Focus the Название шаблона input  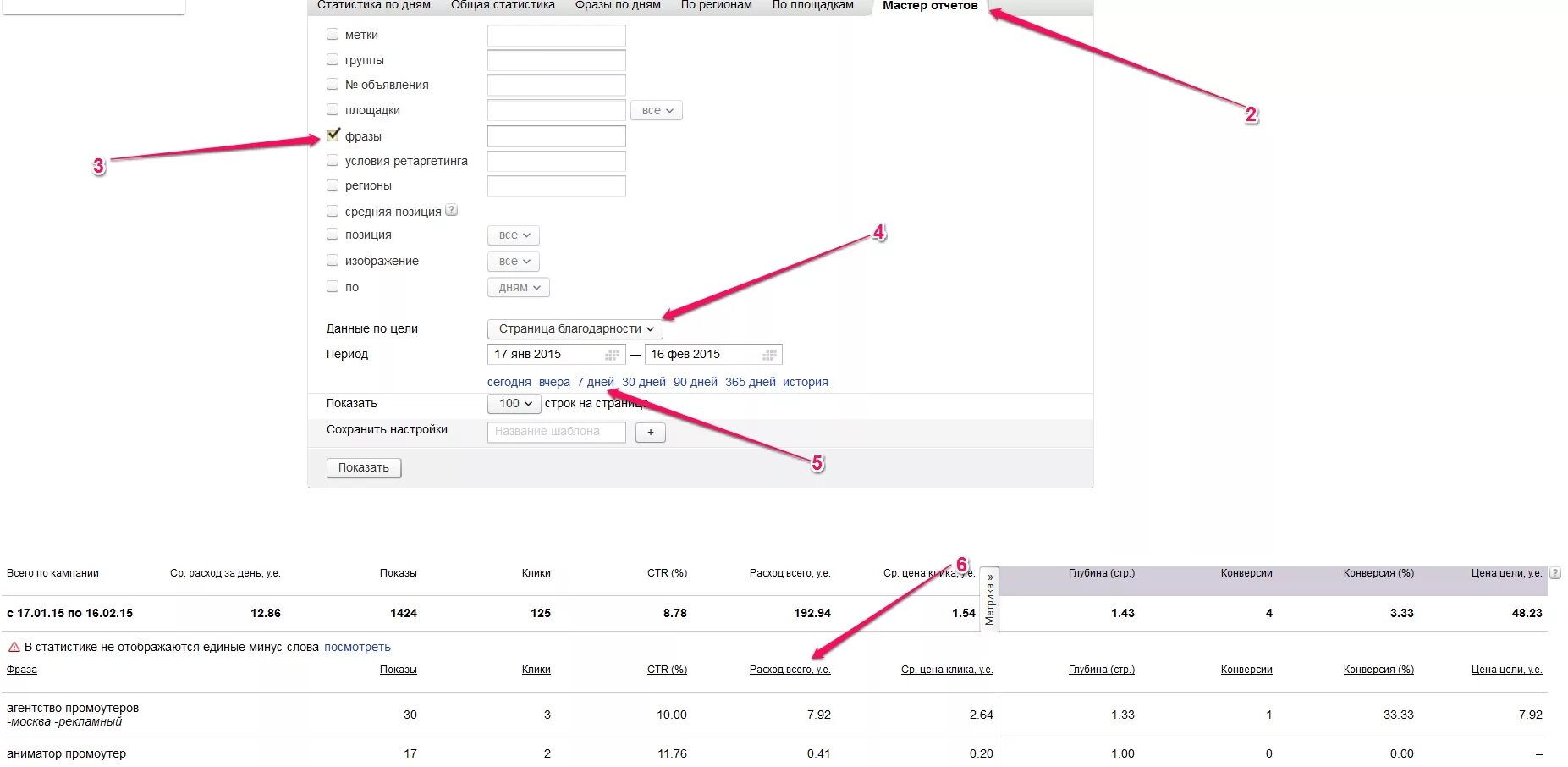click(557, 432)
